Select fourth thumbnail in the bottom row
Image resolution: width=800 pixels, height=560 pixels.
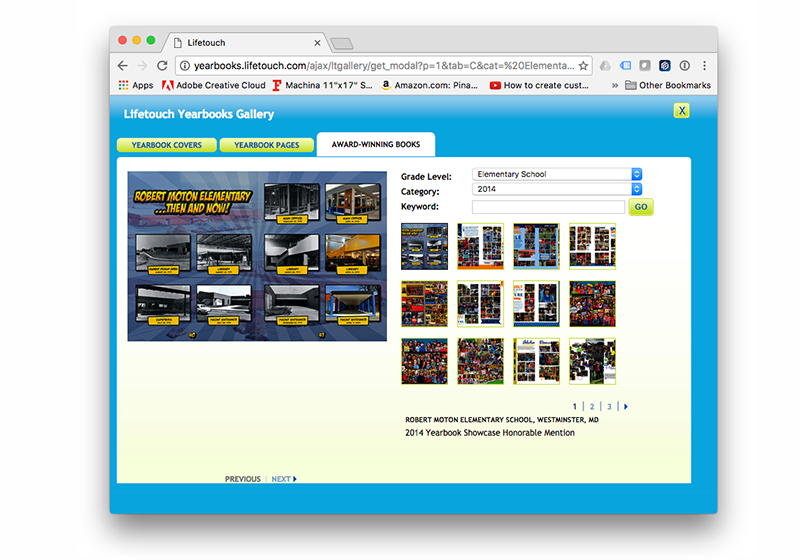tap(592, 361)
